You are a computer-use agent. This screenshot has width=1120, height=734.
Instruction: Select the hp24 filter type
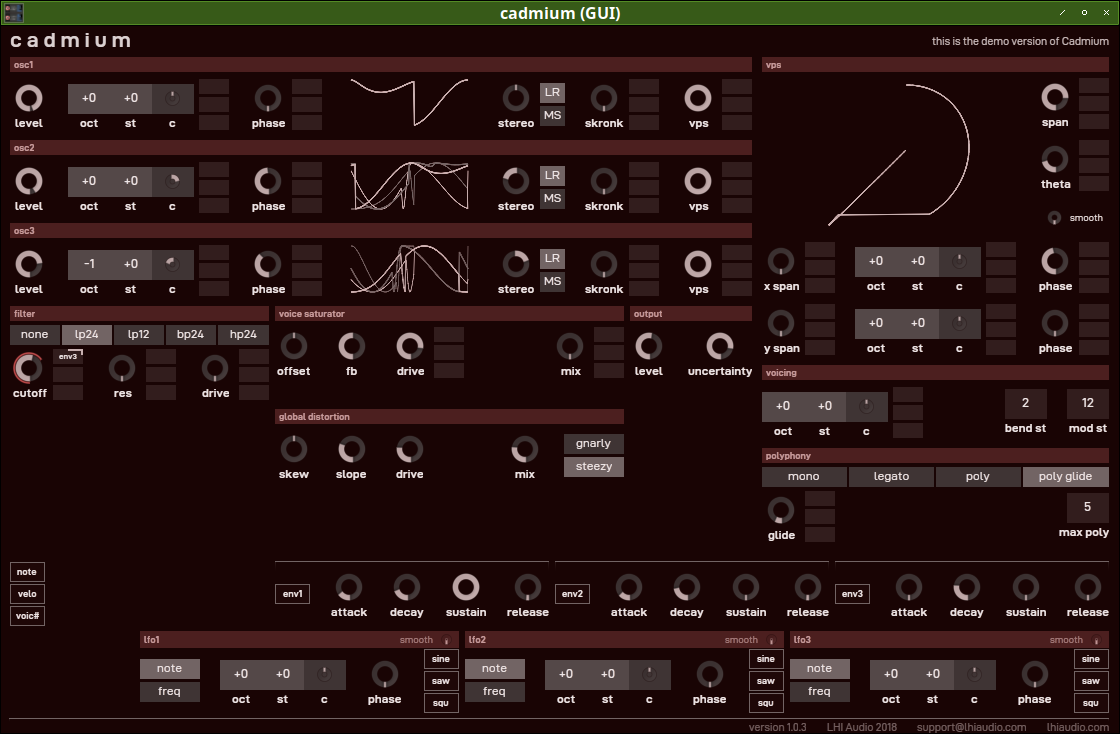pyautogui.click(x=243, y=334)
